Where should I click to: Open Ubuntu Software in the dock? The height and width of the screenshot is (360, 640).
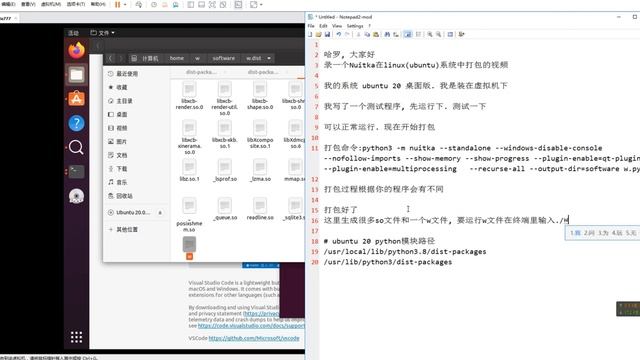76,99
